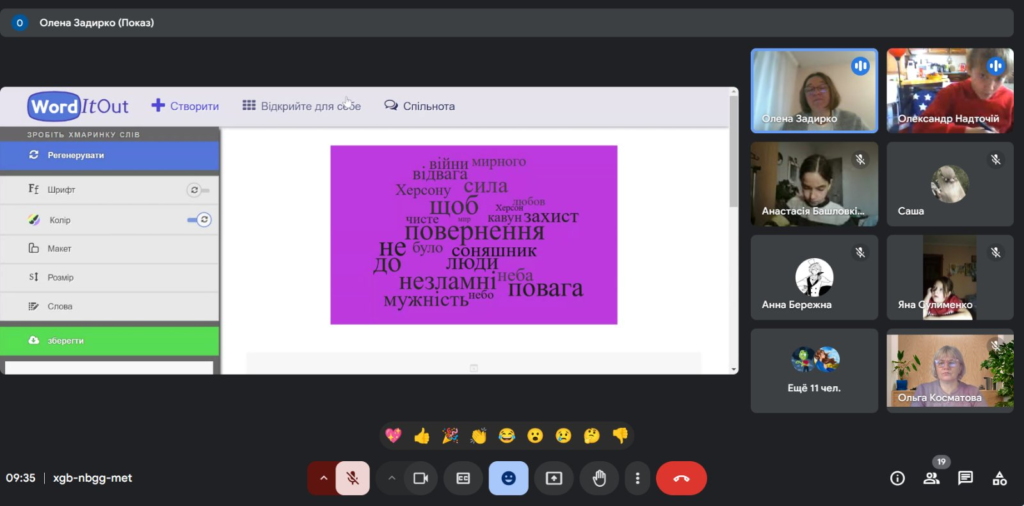
Task: Turn on closed captions
Action: click(x=463, y=478)
